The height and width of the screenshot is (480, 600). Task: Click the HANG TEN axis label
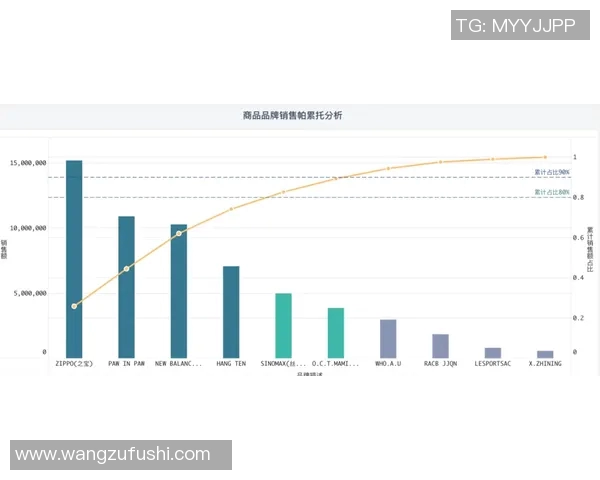(x=231, y=364)
